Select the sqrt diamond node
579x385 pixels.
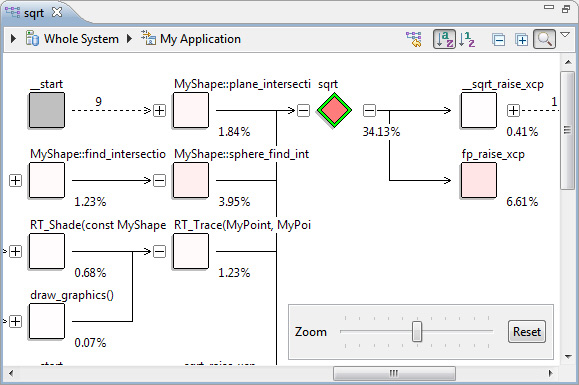click(334, 110)
